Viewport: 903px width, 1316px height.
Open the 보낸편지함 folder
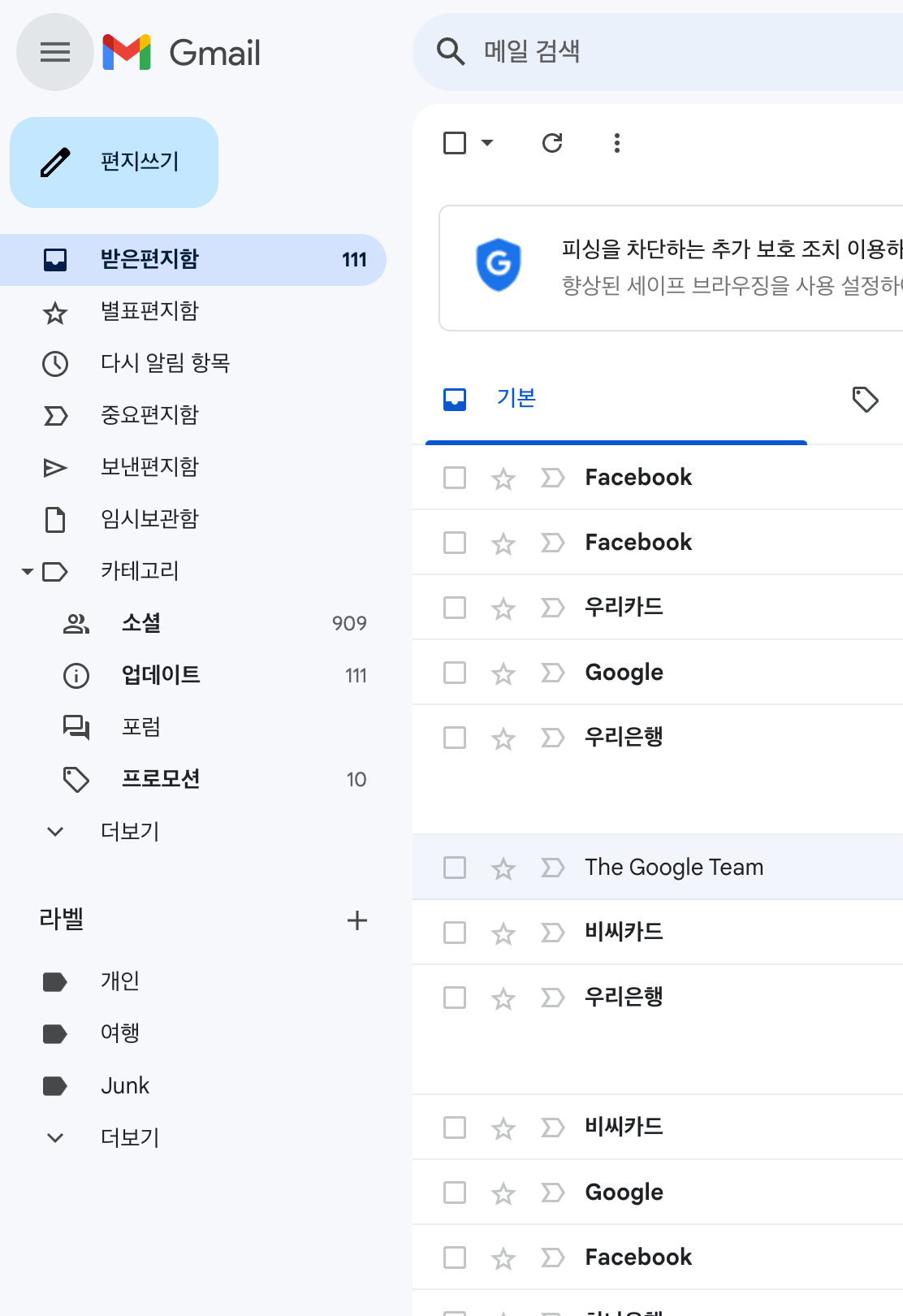click(193, 467)
